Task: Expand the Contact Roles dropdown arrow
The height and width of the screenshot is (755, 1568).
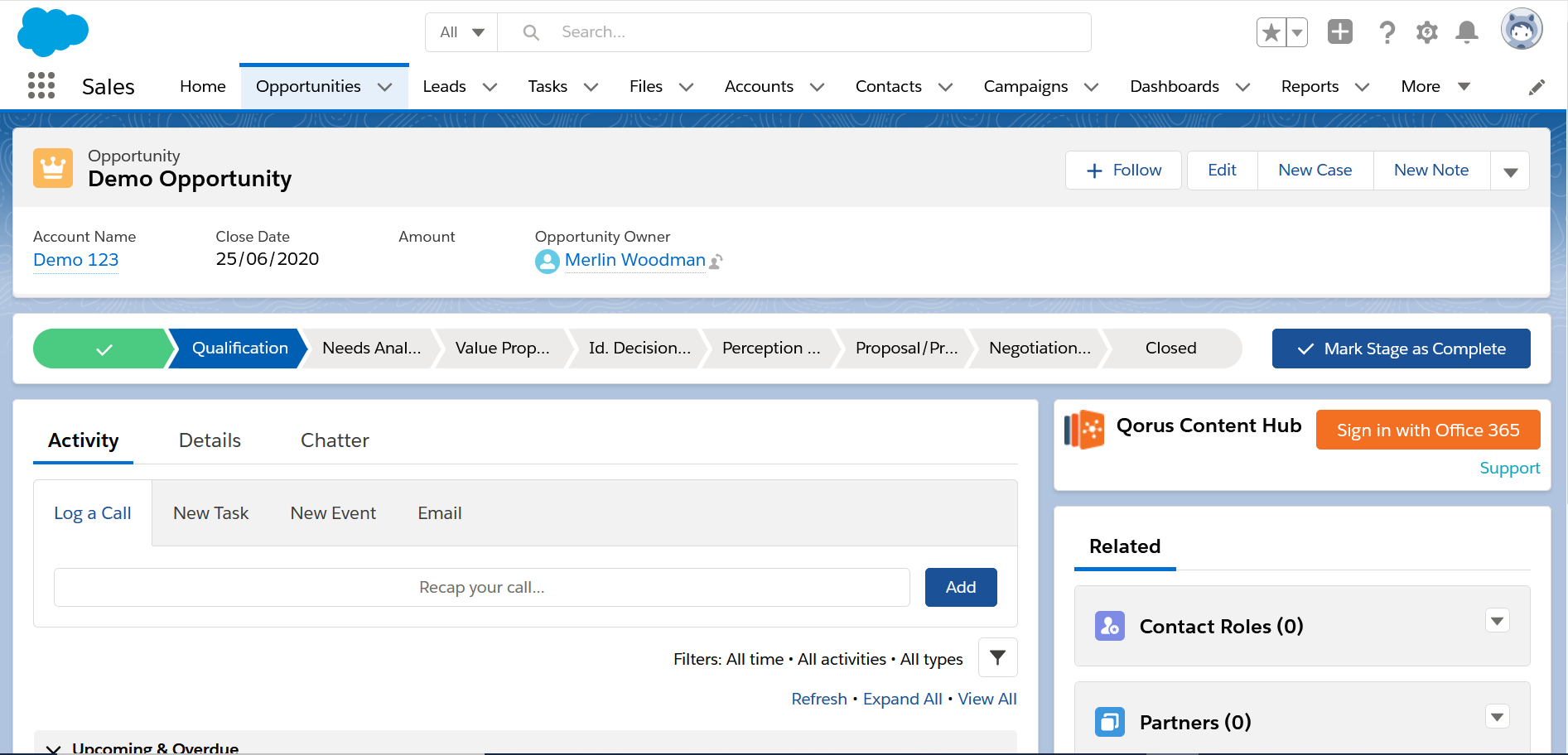Action: (1497, 620)
